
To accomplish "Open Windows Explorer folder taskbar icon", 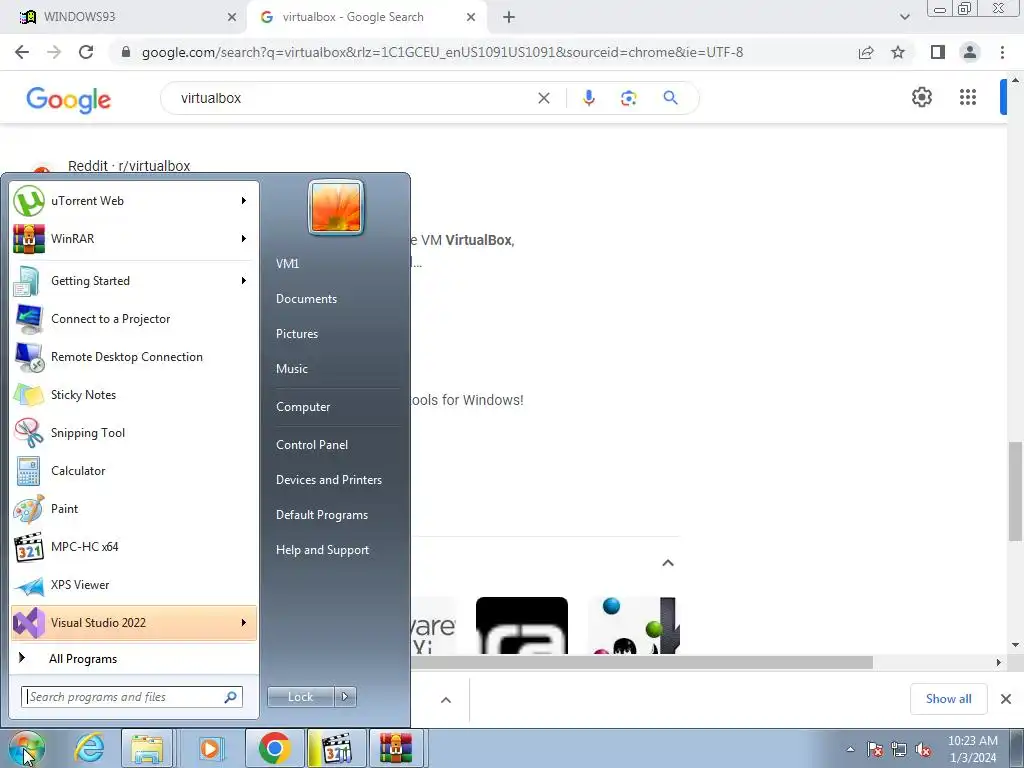I will click(147, 748).
